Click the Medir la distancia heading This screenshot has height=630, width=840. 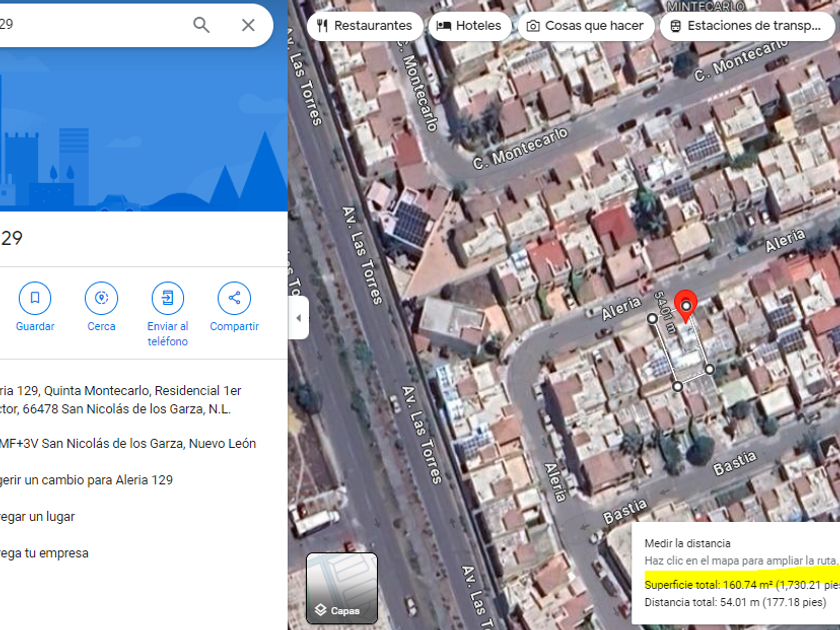click(x=687, y=543)
